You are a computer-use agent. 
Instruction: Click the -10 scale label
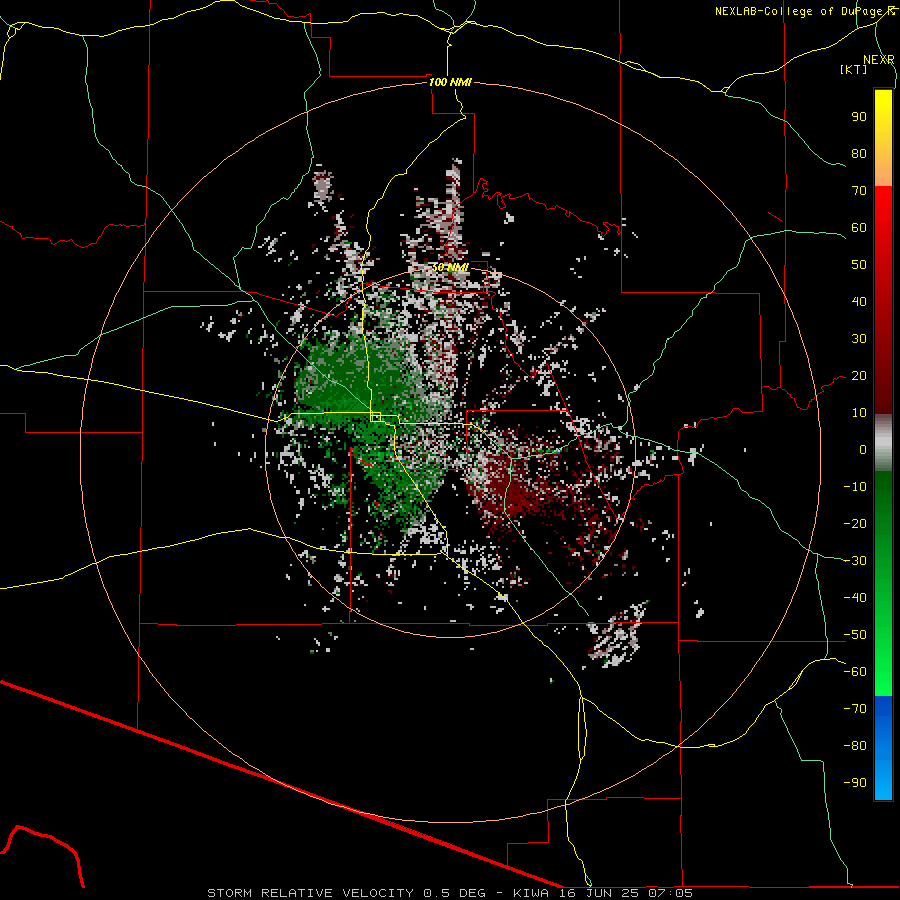coord(855,487)
